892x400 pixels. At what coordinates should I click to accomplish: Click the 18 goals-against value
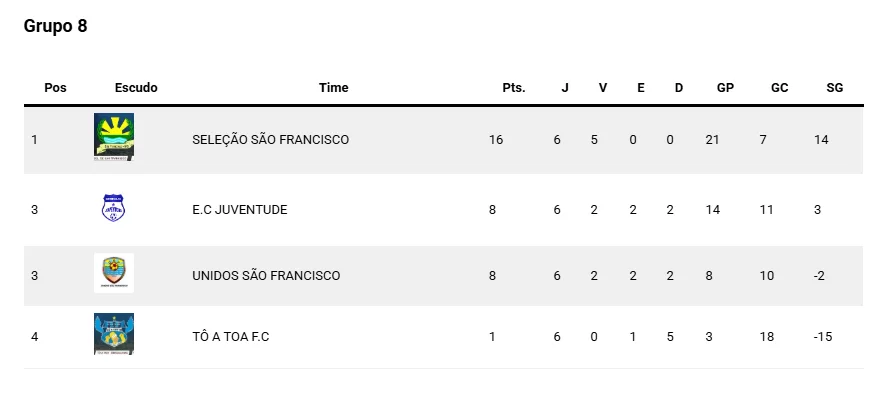point(767,337)
